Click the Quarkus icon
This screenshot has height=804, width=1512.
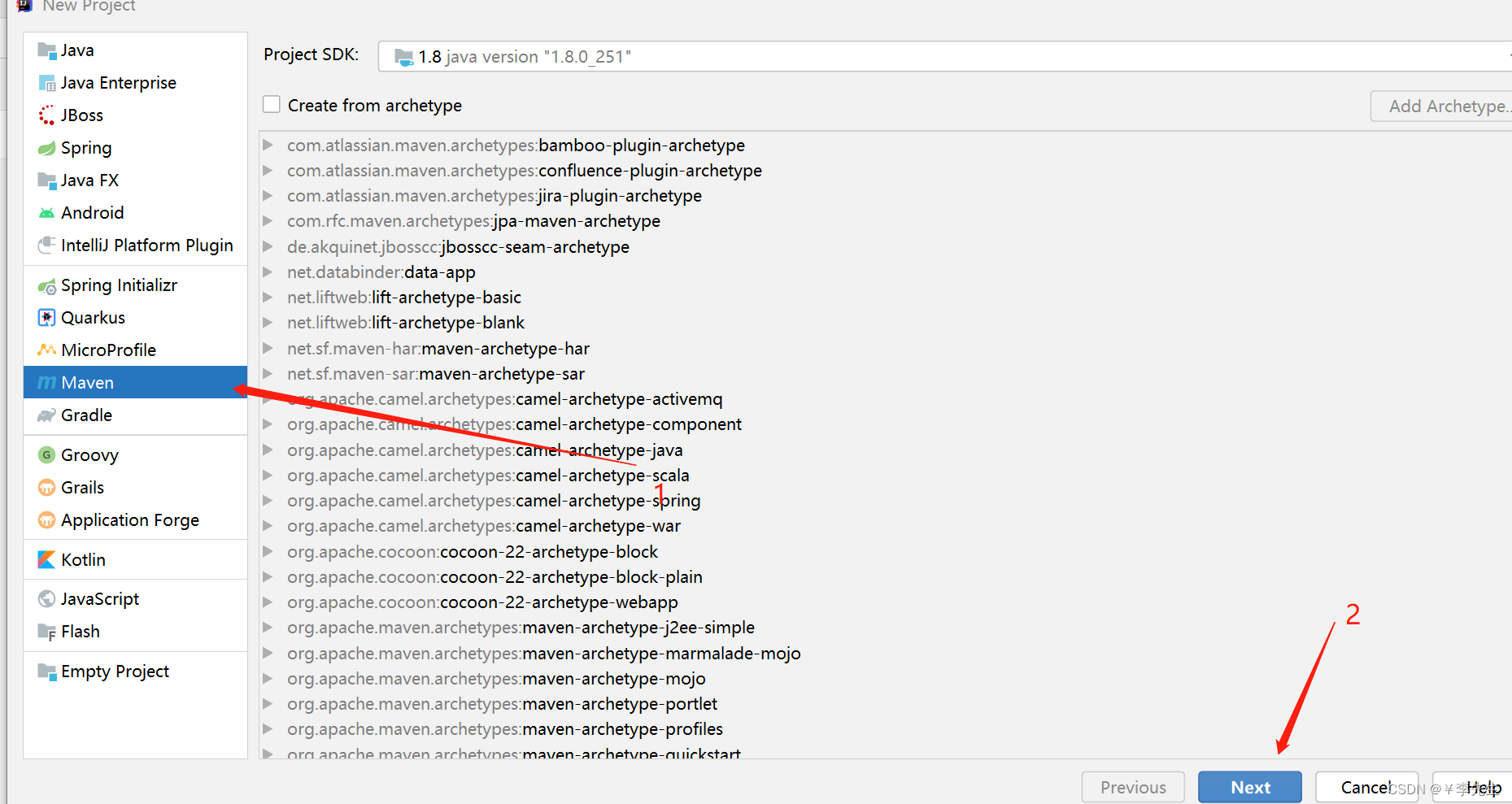point(47,318)
